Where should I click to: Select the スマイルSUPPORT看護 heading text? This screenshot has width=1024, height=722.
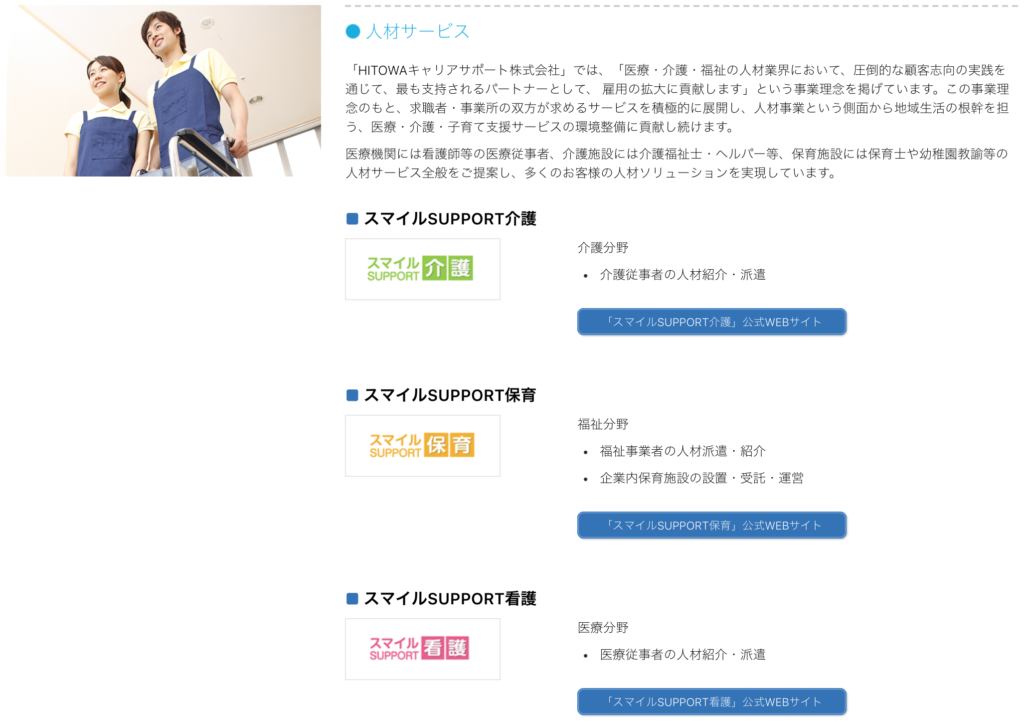(450, 599)
